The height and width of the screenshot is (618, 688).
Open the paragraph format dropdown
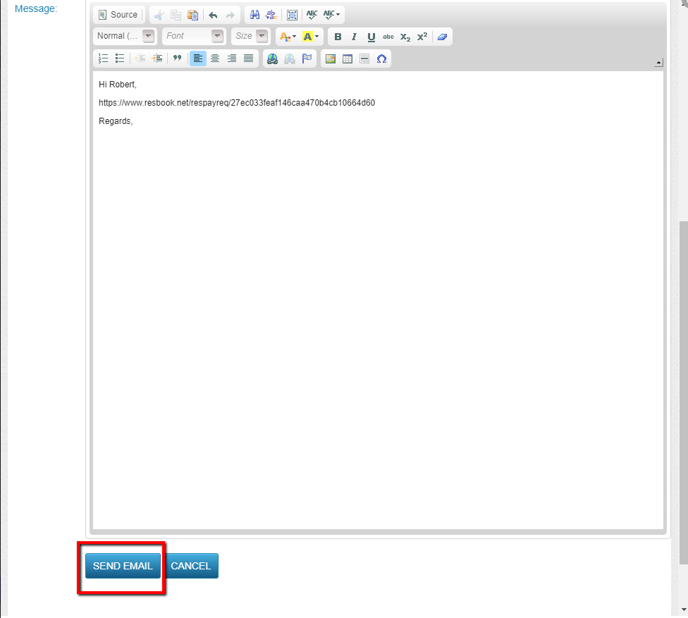click(x=125, y=36)
